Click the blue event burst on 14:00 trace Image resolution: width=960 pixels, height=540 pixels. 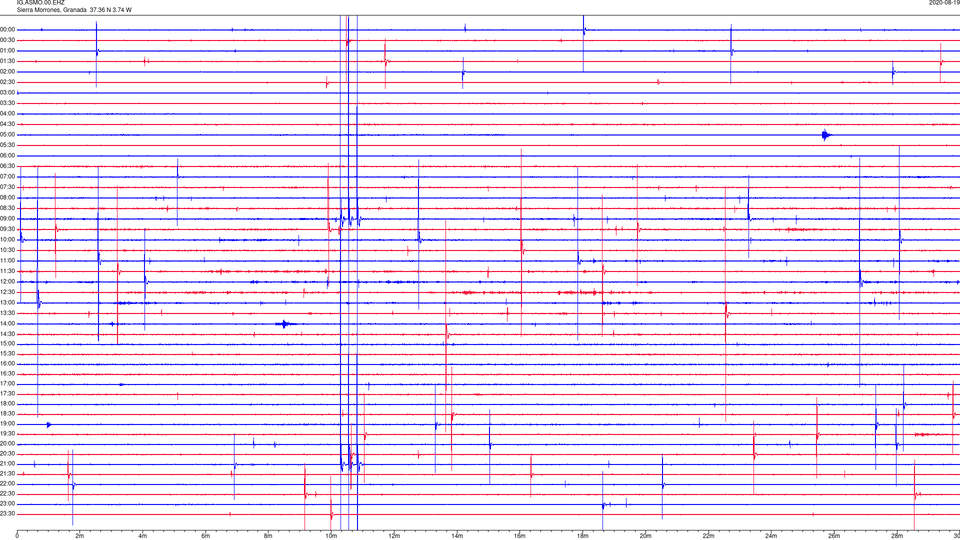pyautogui.click(x=285, y=324)
